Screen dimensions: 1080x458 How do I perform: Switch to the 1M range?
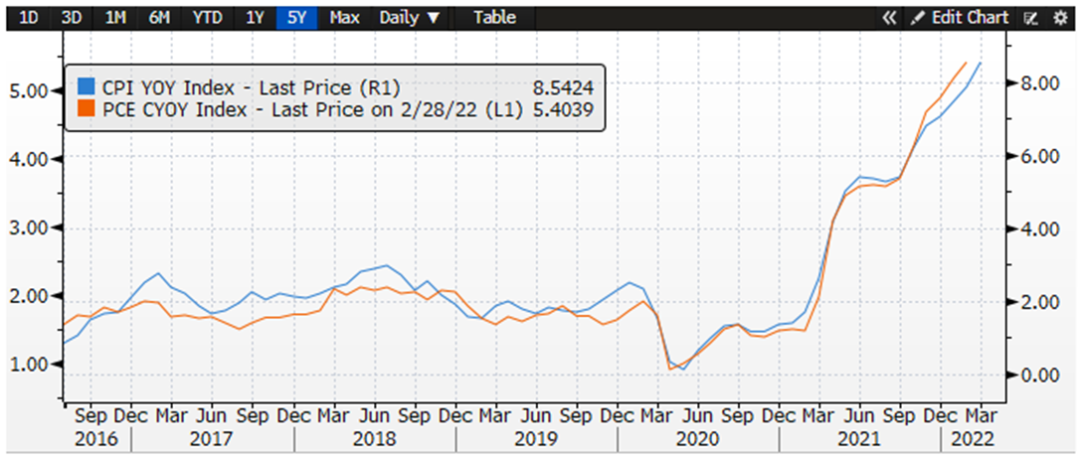(x=115, y=18)
